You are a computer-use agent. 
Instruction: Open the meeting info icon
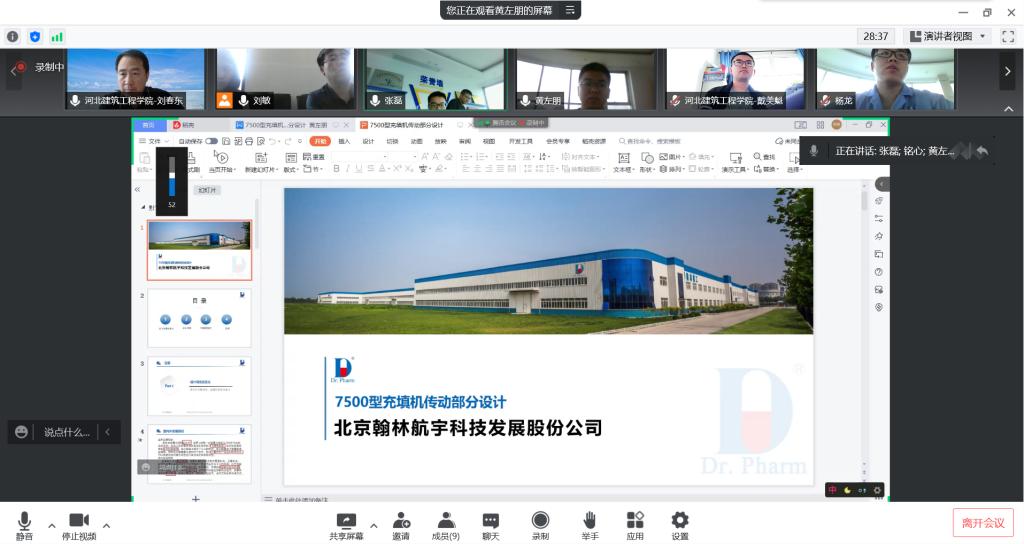13,36
